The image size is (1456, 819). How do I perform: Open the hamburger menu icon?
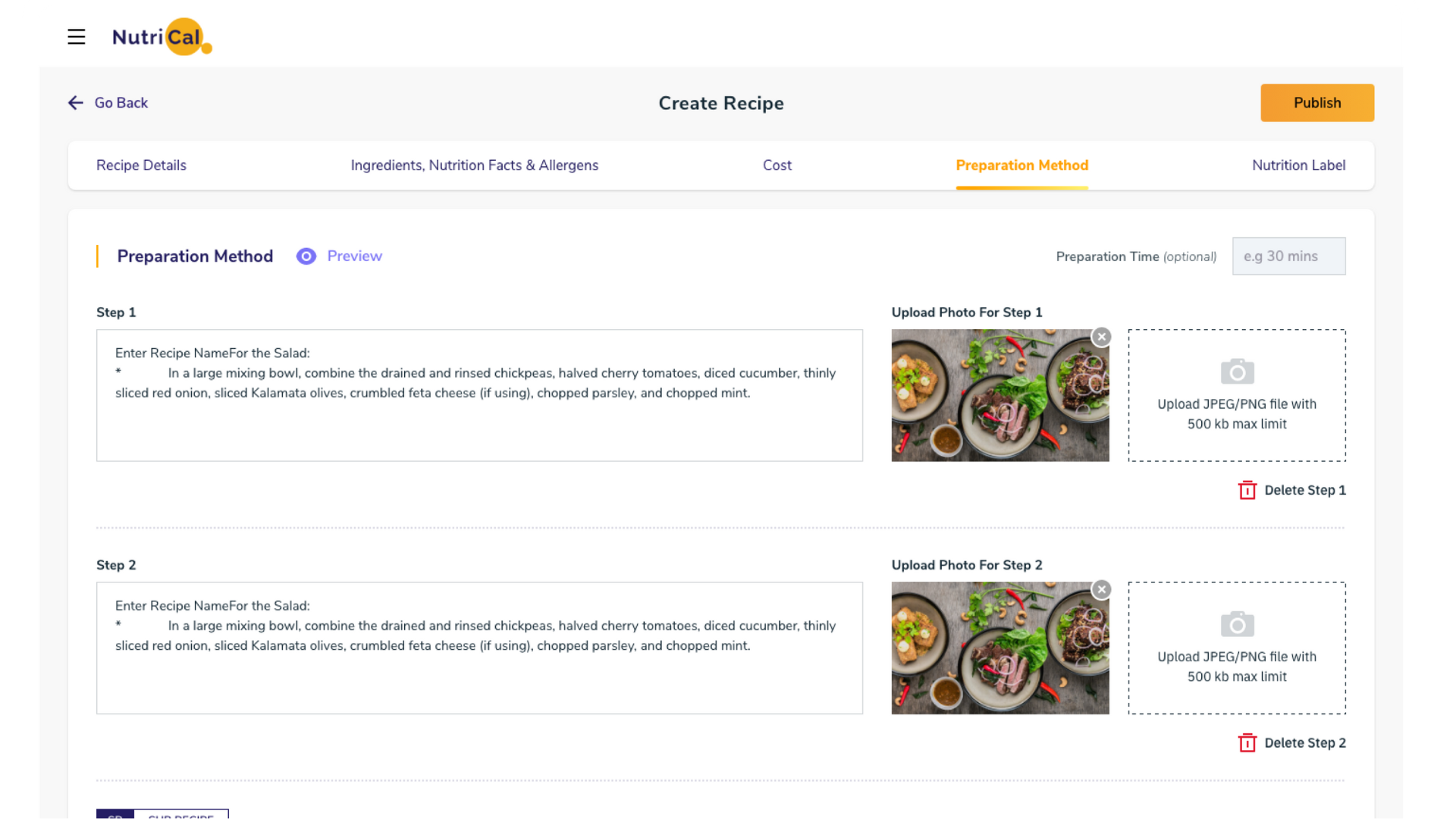tap(76, 36)
